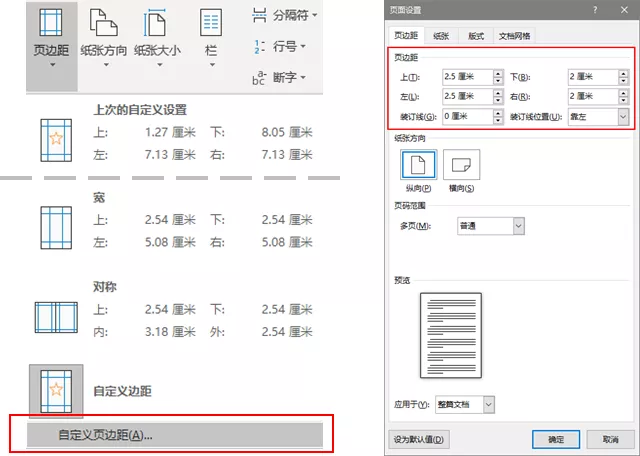Increase the 左(L) left margin with spinner
The image size is (640, 456).
coord(498,93)
